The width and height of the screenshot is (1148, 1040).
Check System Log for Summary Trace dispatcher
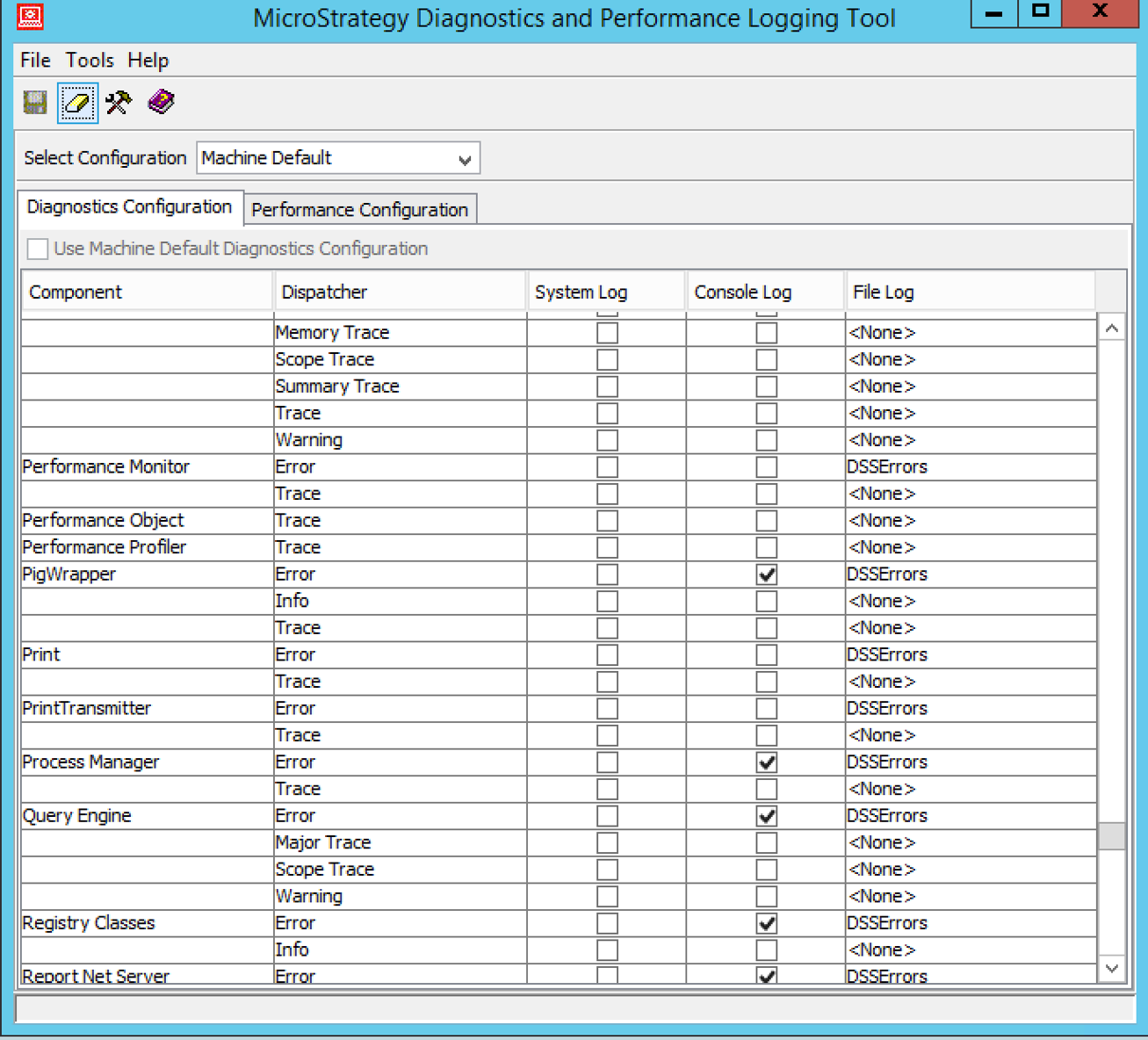click(x=607, y=386)
